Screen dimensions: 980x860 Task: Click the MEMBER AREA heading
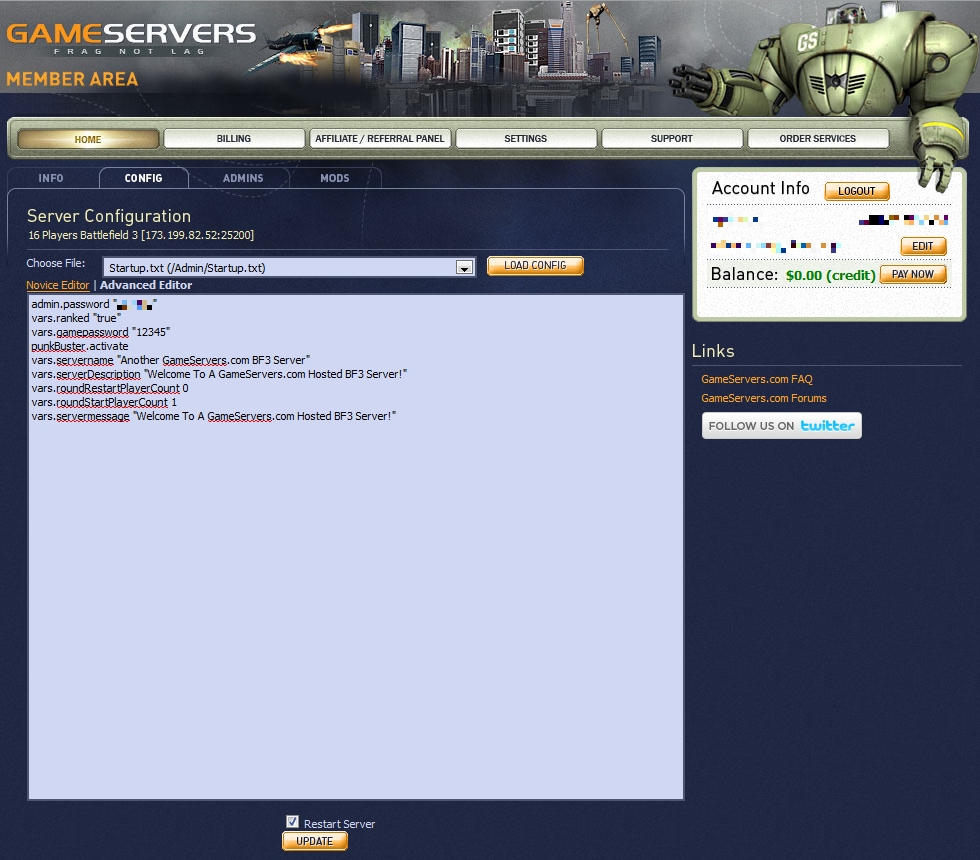click(72, 79)
